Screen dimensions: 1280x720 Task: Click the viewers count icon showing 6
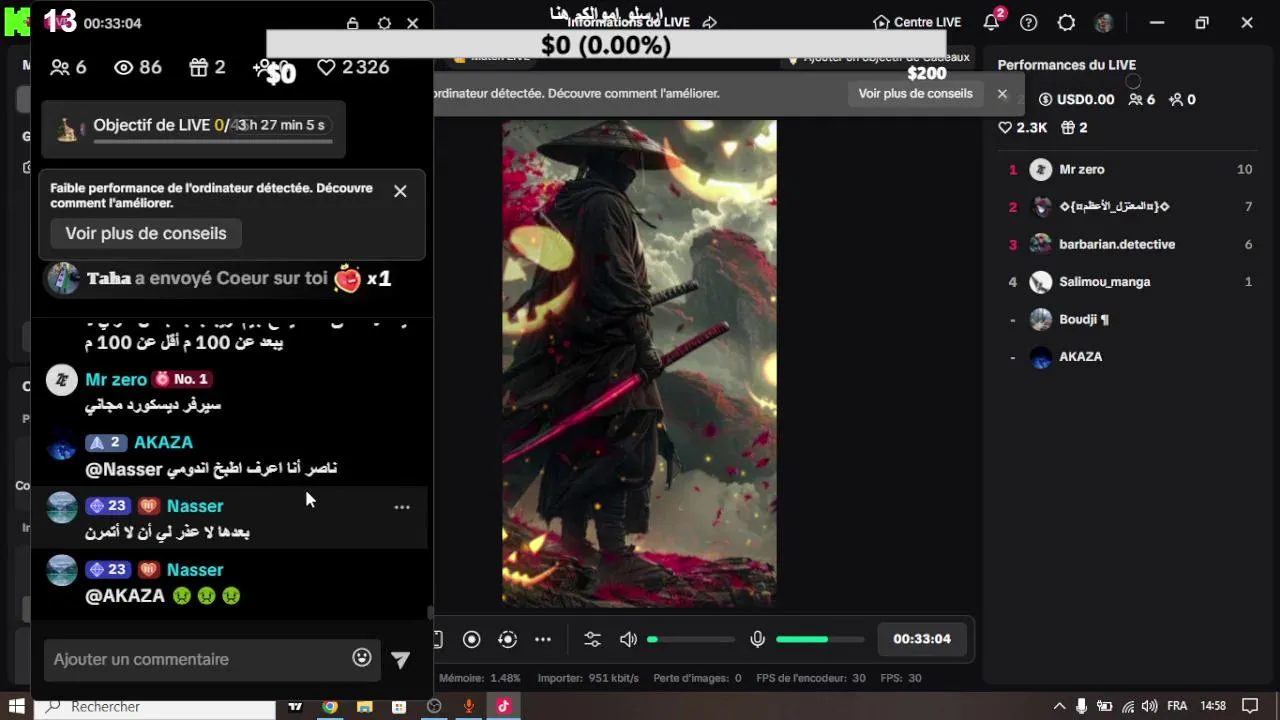point(60,67)
